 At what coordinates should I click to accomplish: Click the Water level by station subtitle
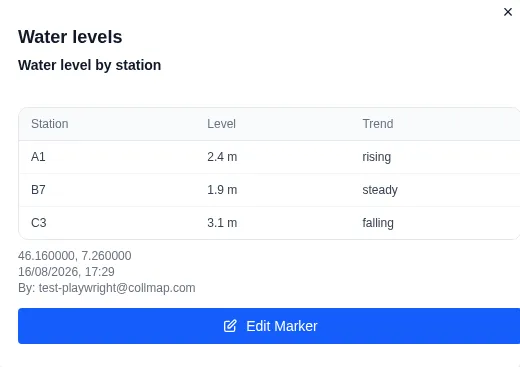tap(89, 65)
